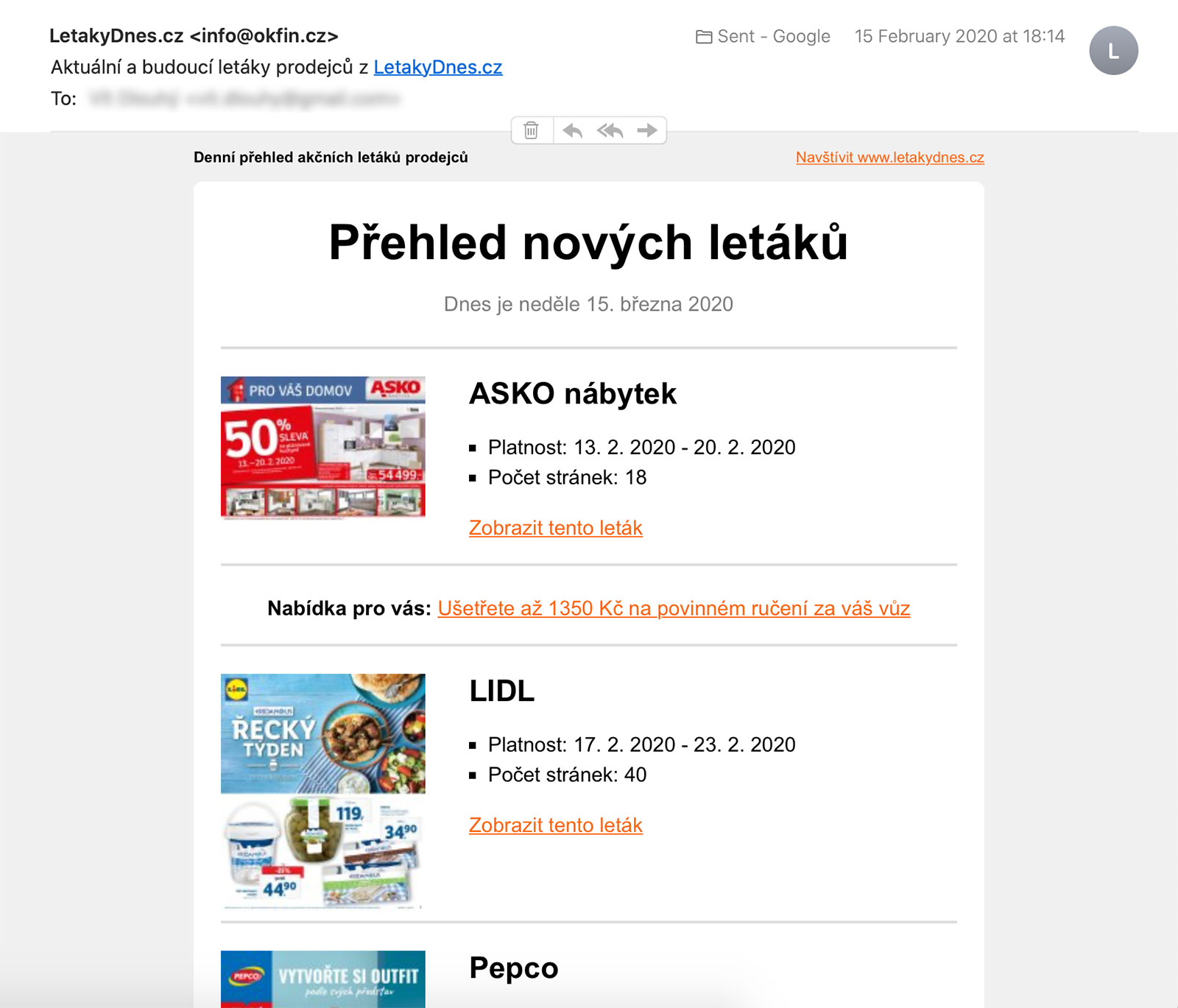This screenshot has width=1178, height=1008.
Task: Click the sender avatar with letter L
Action: click(1113, 50)
